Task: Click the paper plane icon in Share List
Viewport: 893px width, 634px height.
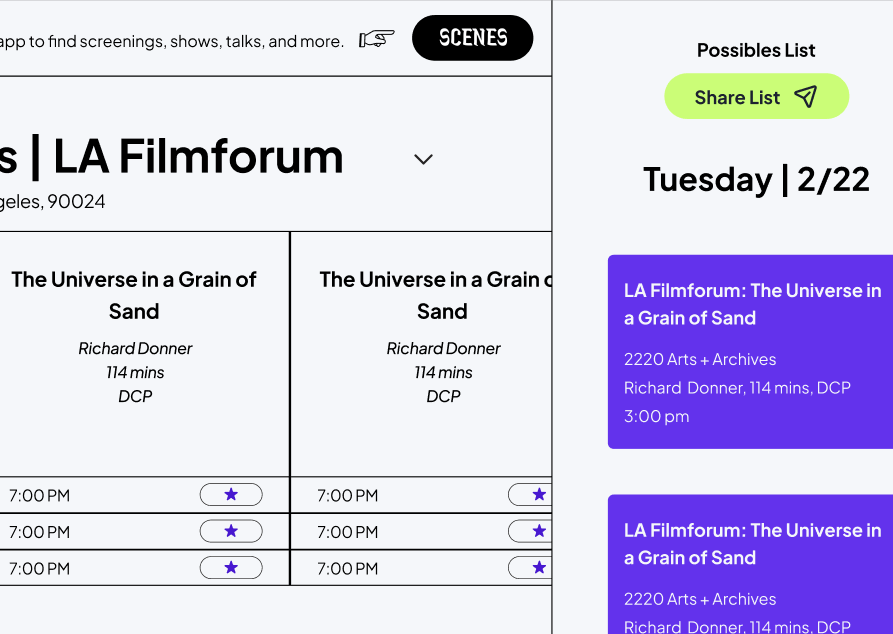Action: [x=805, y=96]
